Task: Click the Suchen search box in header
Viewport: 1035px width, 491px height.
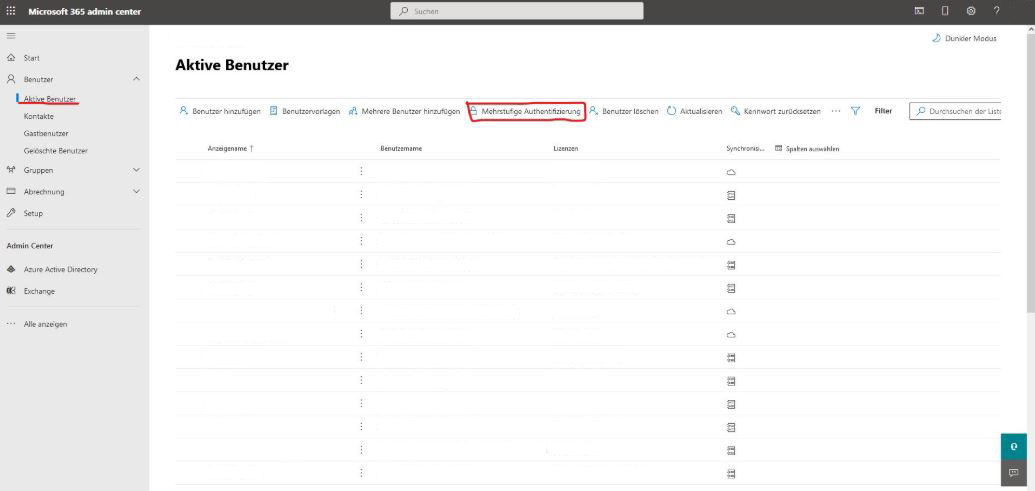Action: pos(517,11)
